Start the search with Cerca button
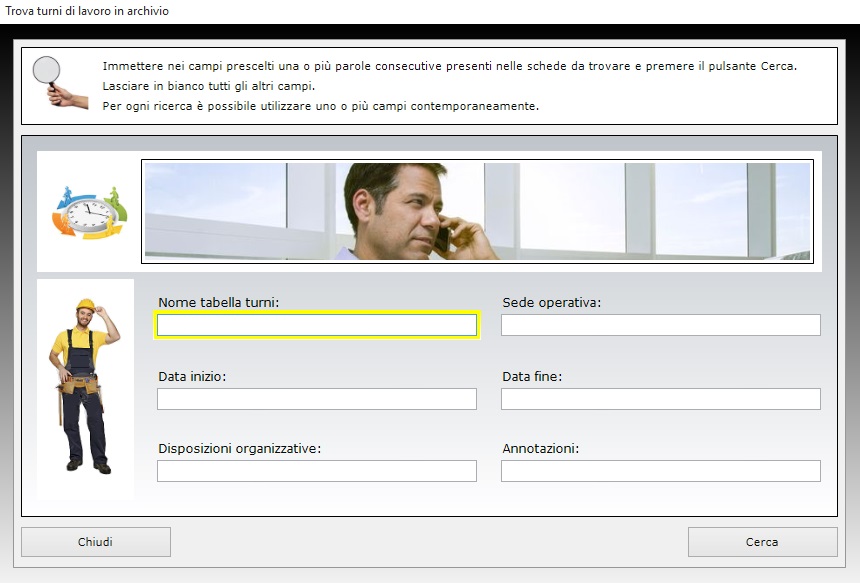 pyautogui.click(x=762, y=542)
